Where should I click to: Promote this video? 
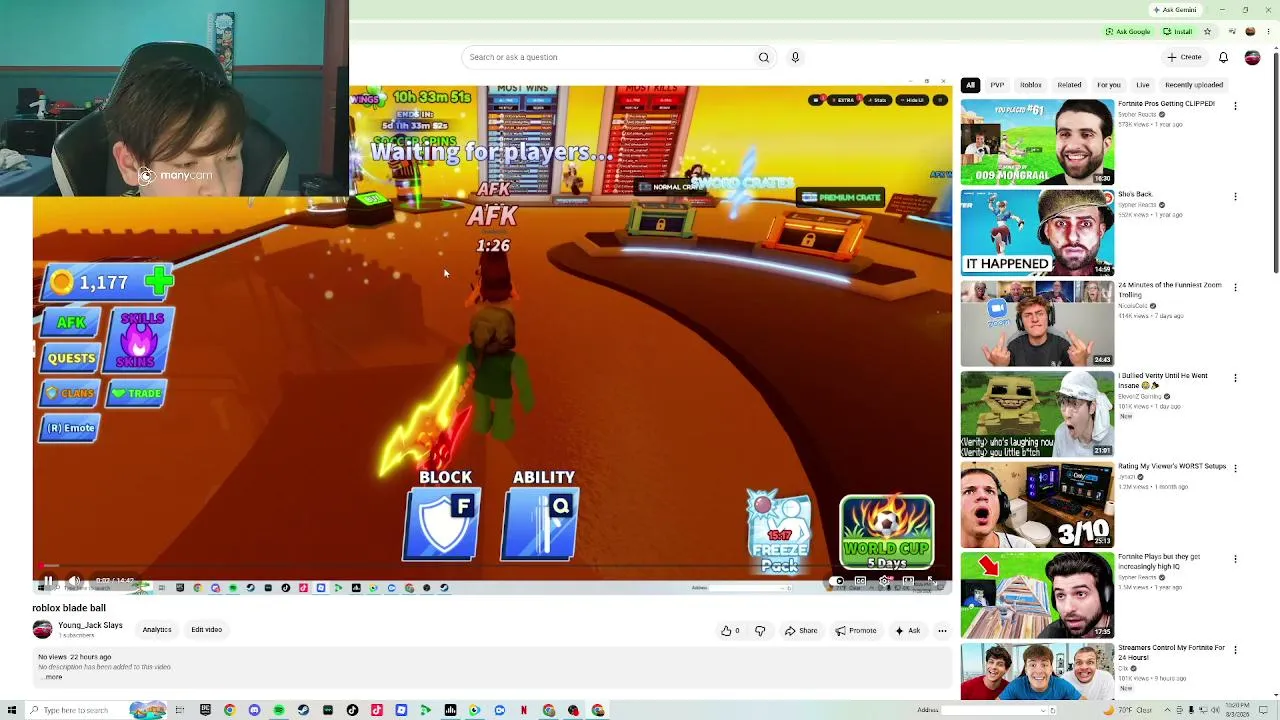[x=856, y=631]
